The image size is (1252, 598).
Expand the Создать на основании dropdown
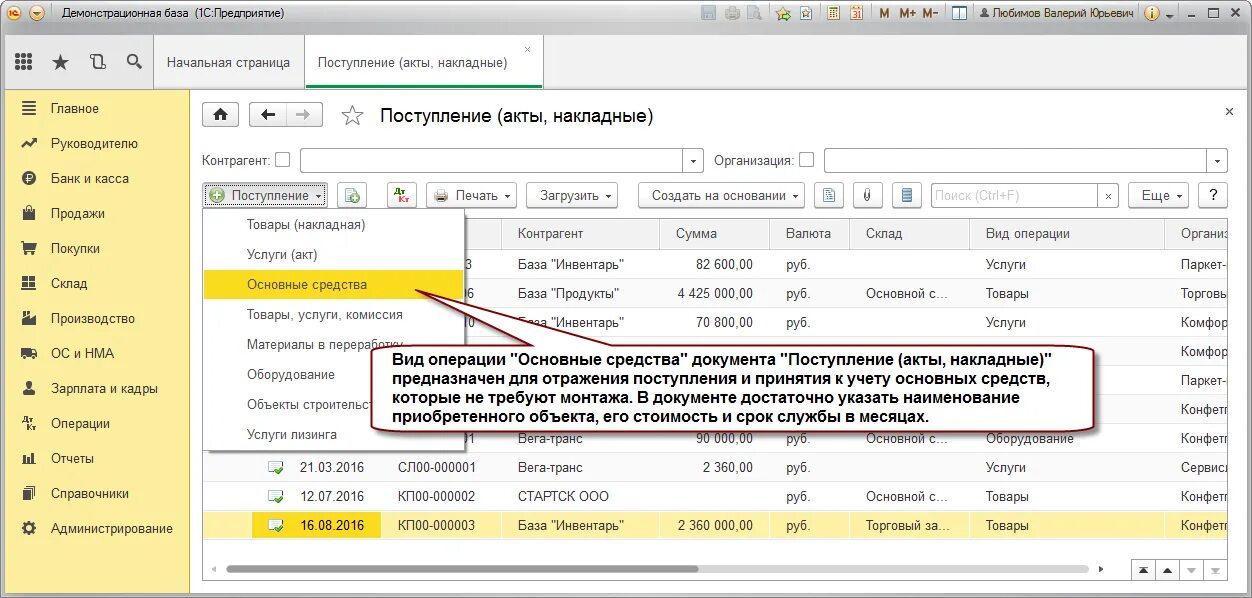coord(721,196)
